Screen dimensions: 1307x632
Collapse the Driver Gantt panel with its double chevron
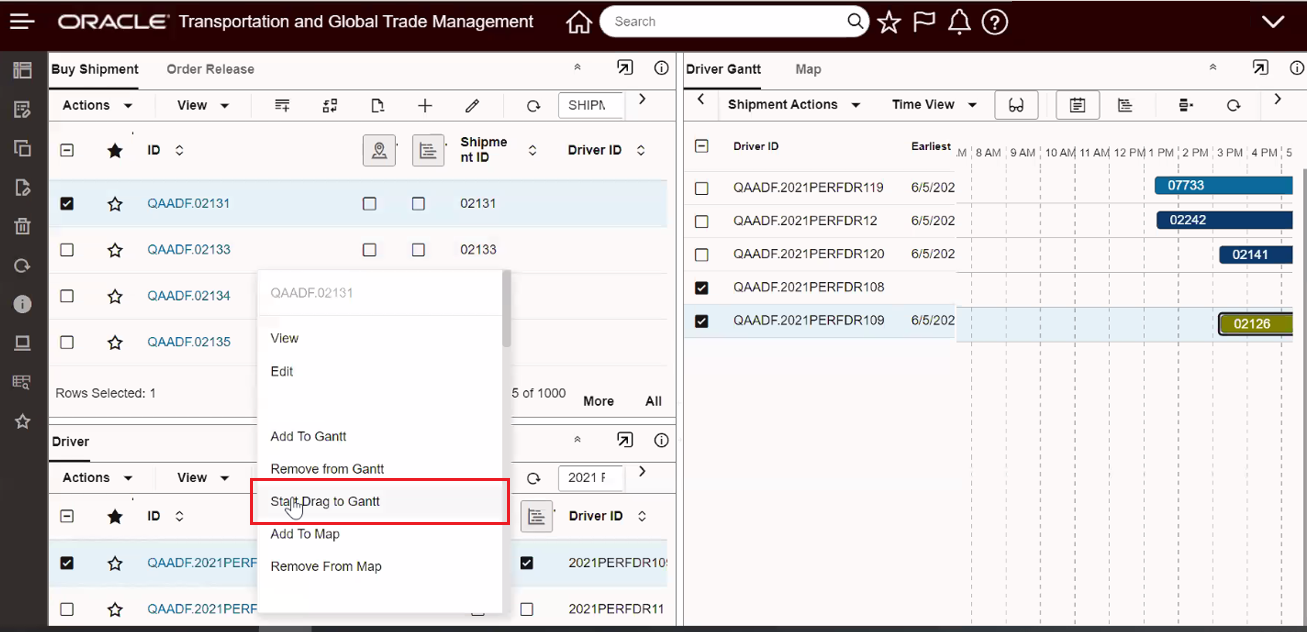[x=1213, y=68]
